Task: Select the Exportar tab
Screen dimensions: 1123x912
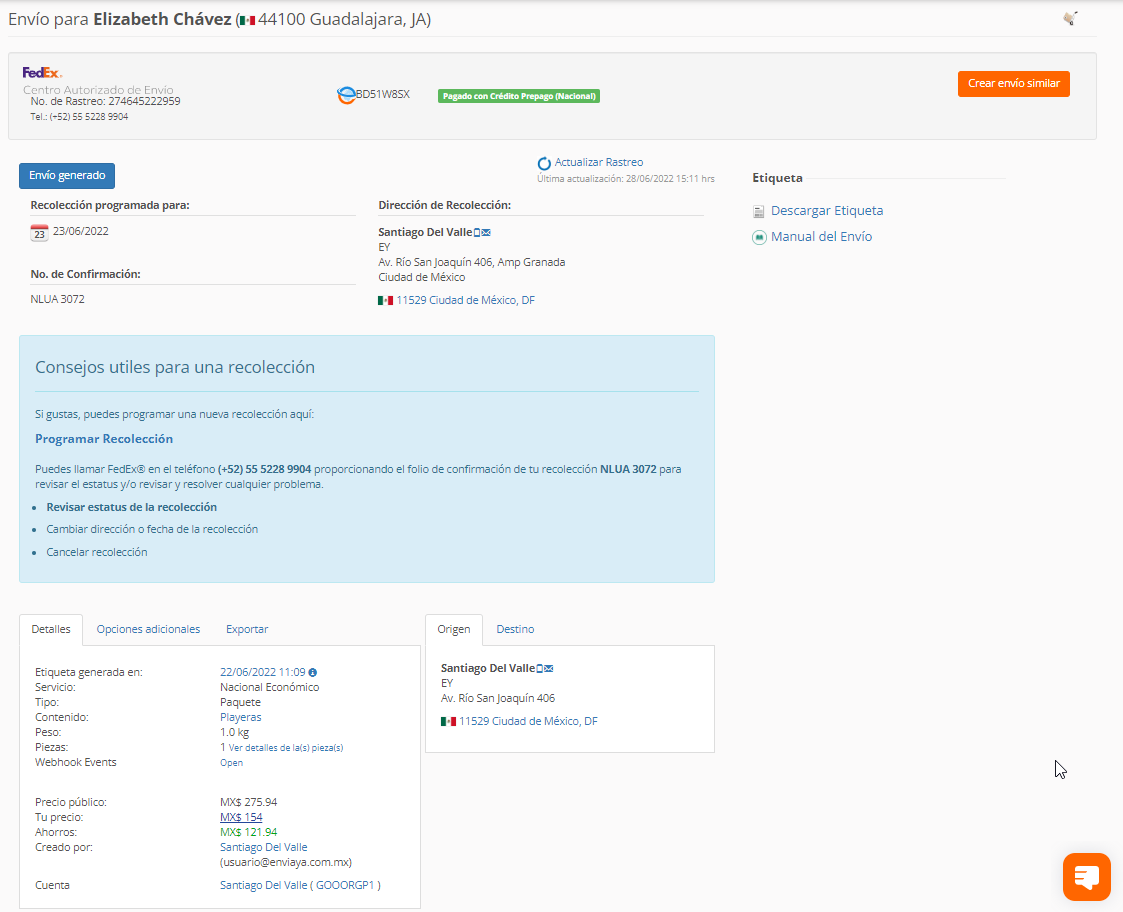Action: (x=247, y=629)
